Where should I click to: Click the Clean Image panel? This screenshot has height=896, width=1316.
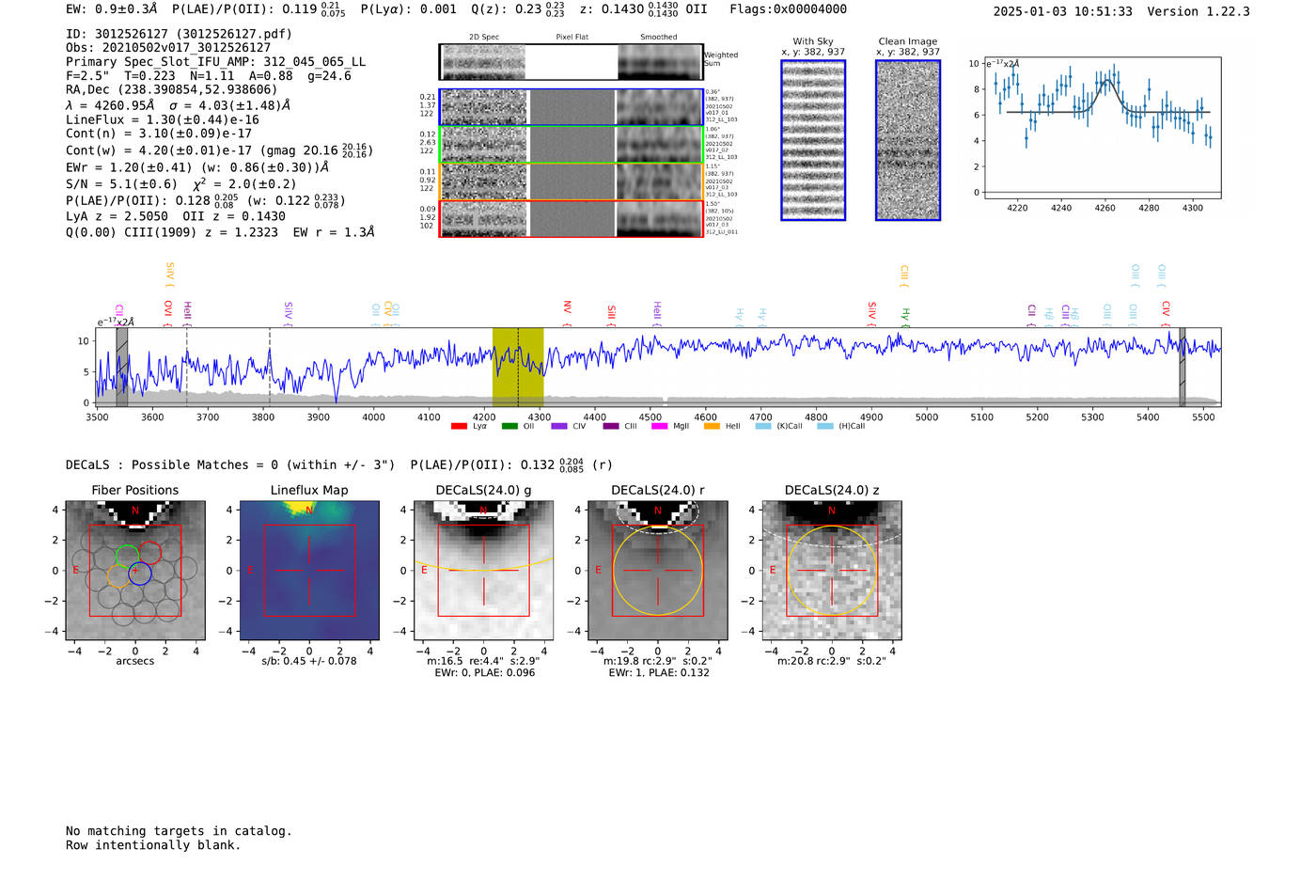pyautogui.click(x=908, y=140)
